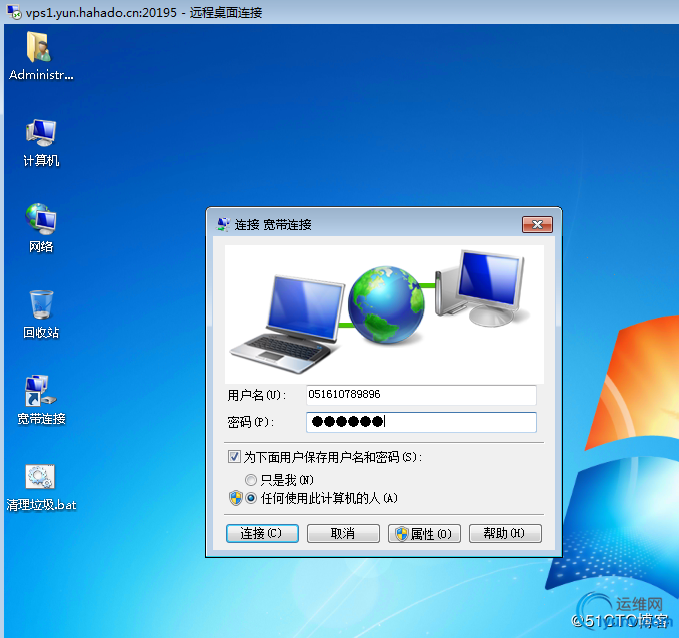The height and width of the screenshot is (638, 679).
Task: Select the 回收站 recycle bin icon
Action: [x=41, y=314]
